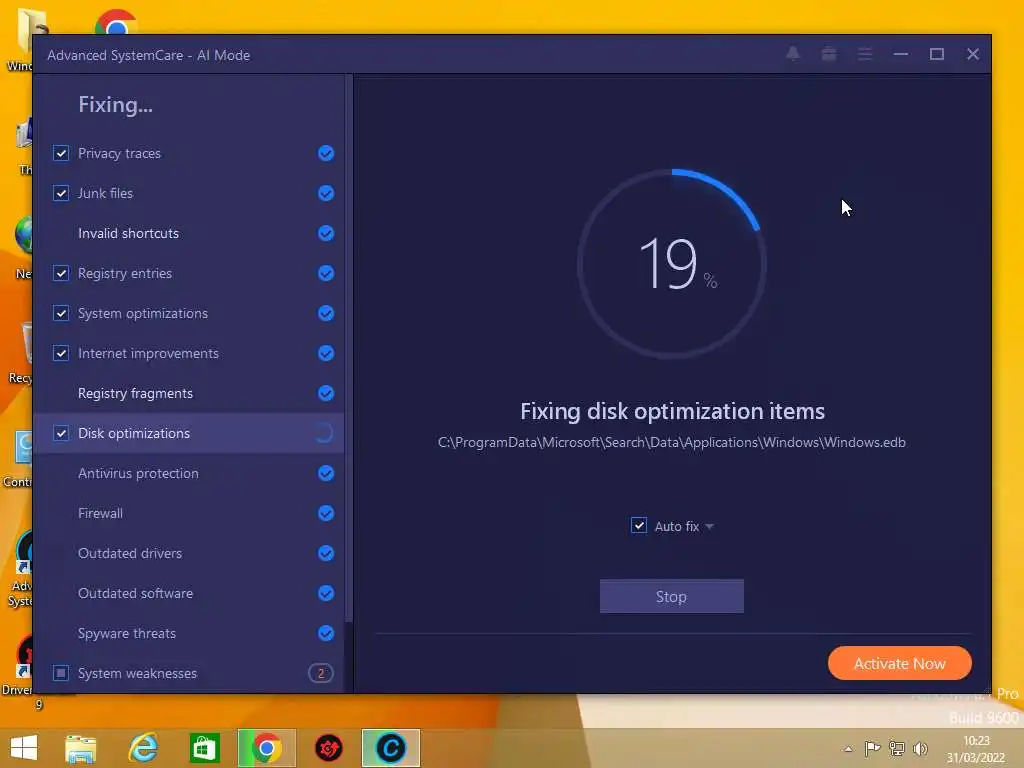Click the notification bell icon in title bar
This screenshot has width=1024, height=768.
tap(793, 54)
